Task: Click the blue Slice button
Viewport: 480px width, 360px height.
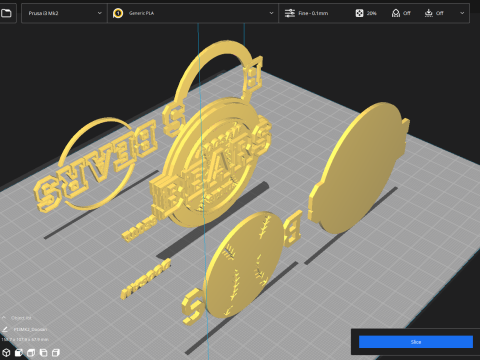Action: pyautogui.click(x=416, y=342)
